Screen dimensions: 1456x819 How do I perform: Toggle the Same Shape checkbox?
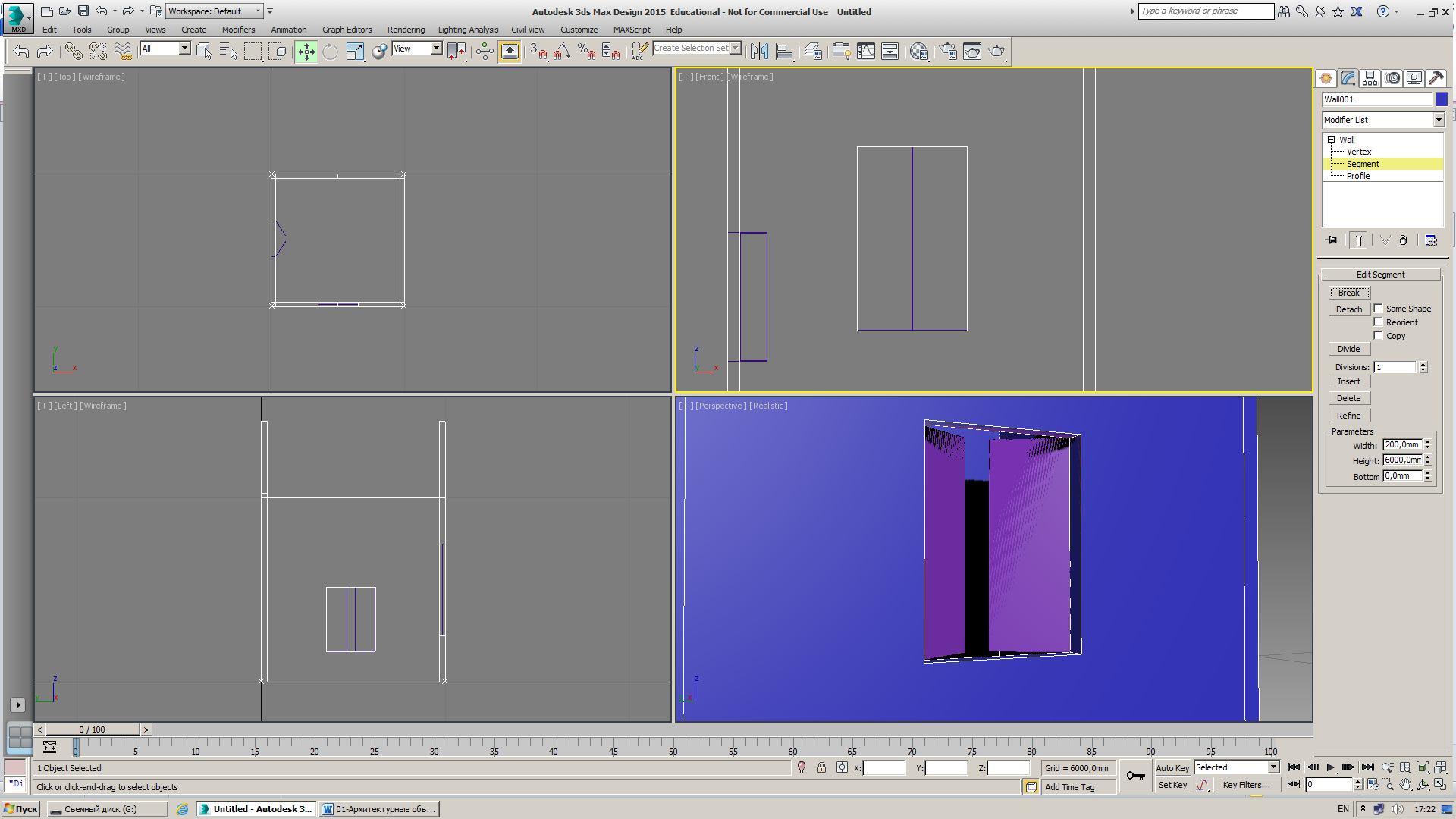[1378, 308]
